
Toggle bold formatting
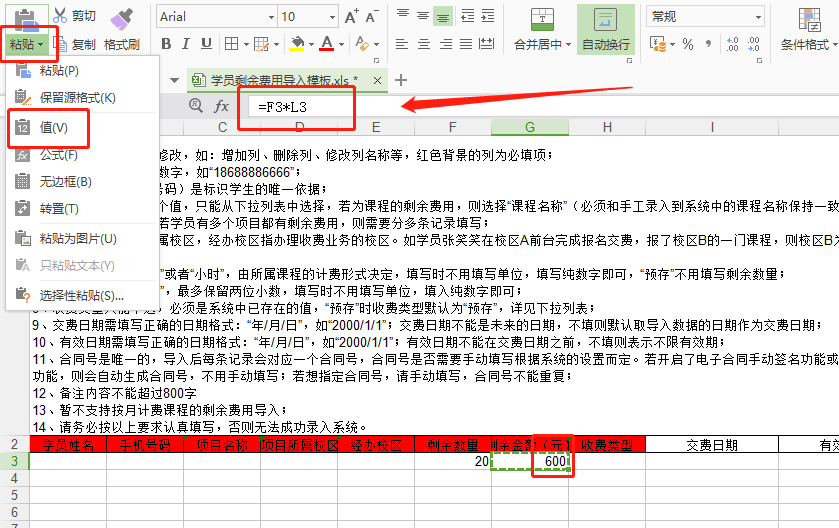[166, 44]
